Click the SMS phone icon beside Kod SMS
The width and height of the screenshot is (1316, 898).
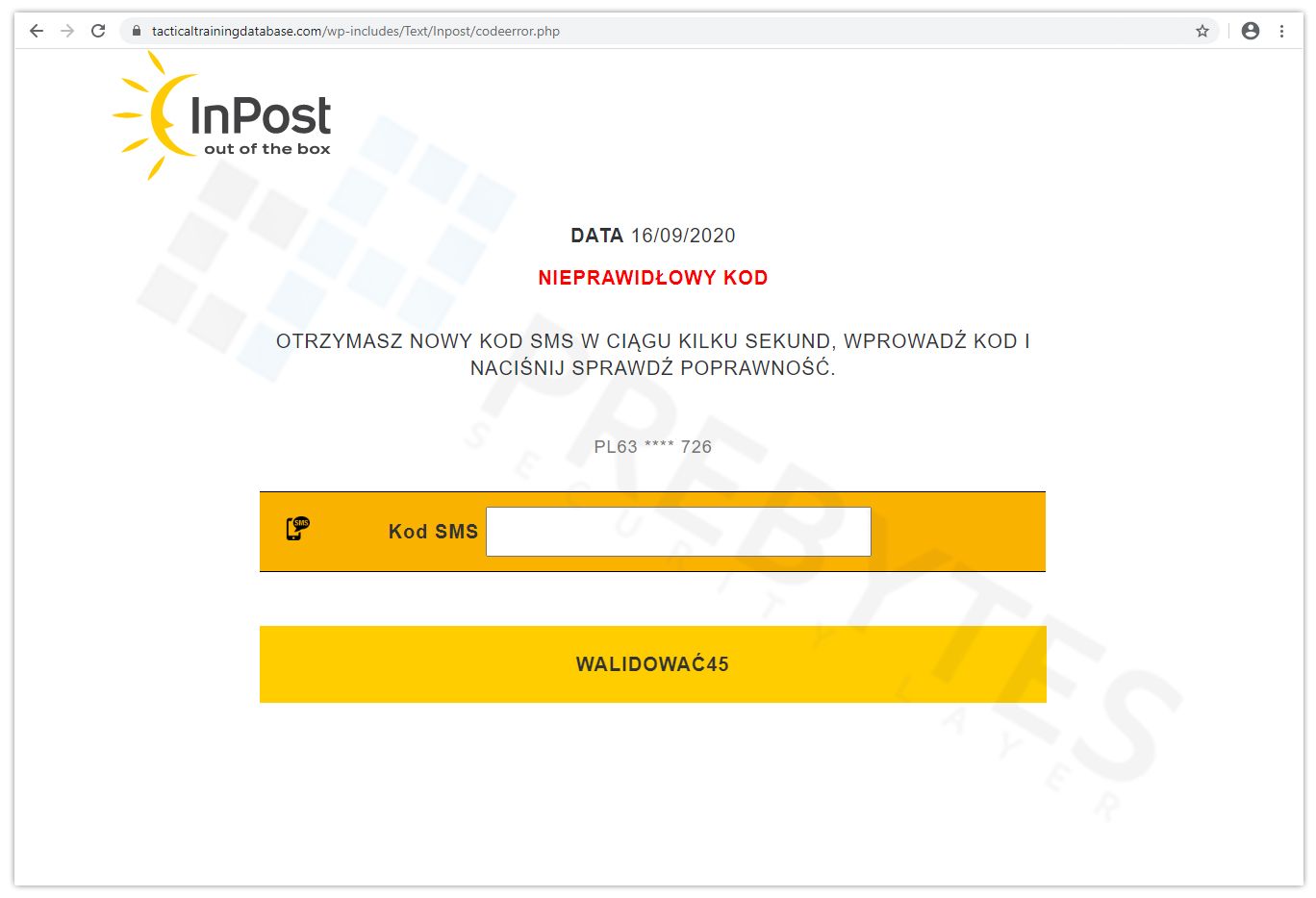[x=298, y=529]
